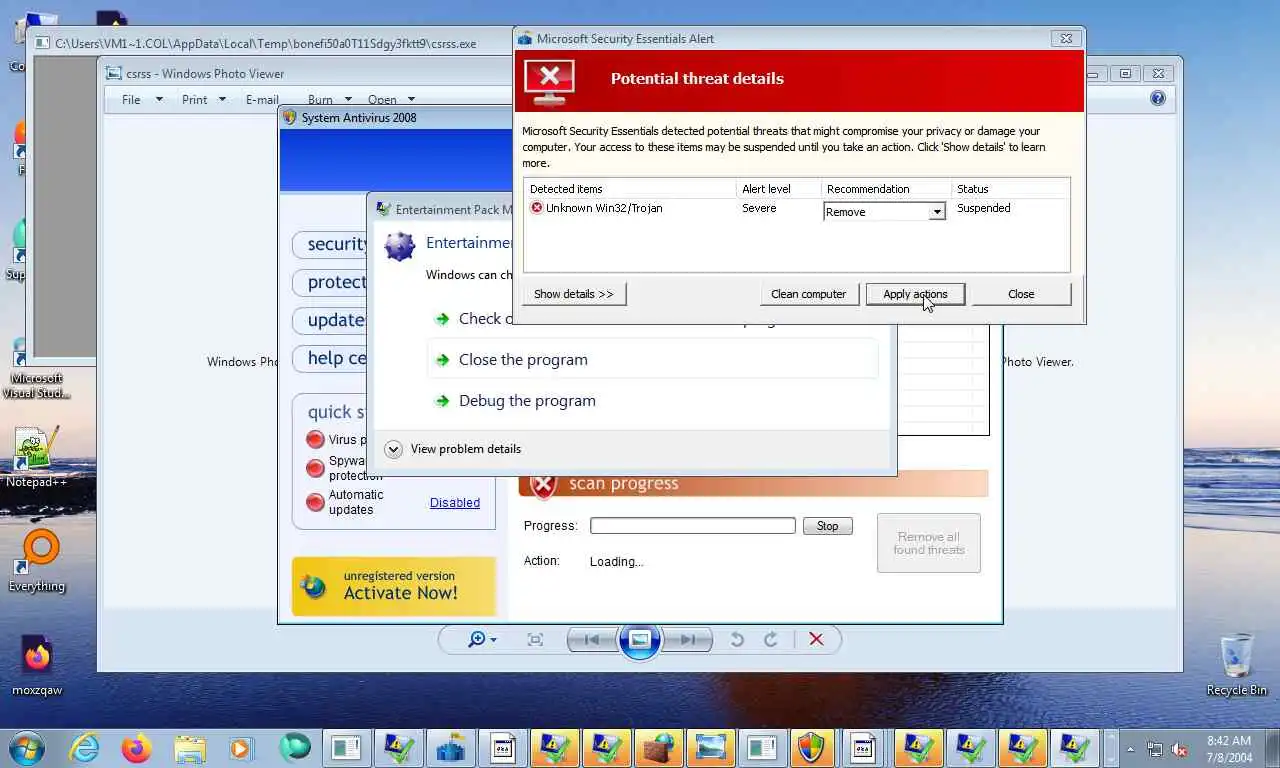The height and width of the screenshot is (768, 1280).
Task: Click the red Spyware protection status indicator
Action: [315, 468]
